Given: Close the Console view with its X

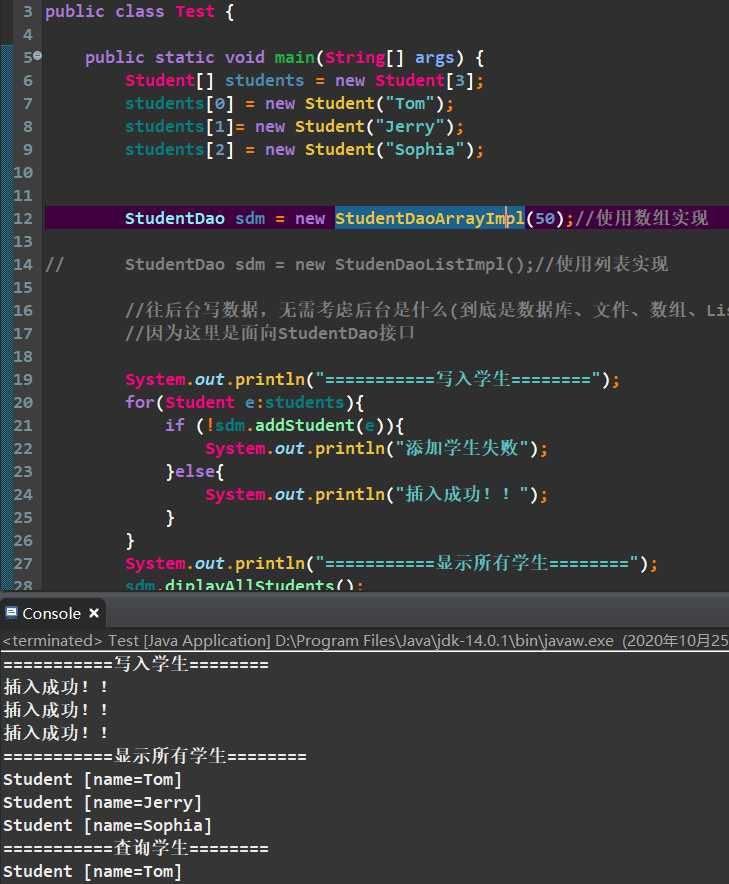Looking at the screenshot, I should point(94,613).
